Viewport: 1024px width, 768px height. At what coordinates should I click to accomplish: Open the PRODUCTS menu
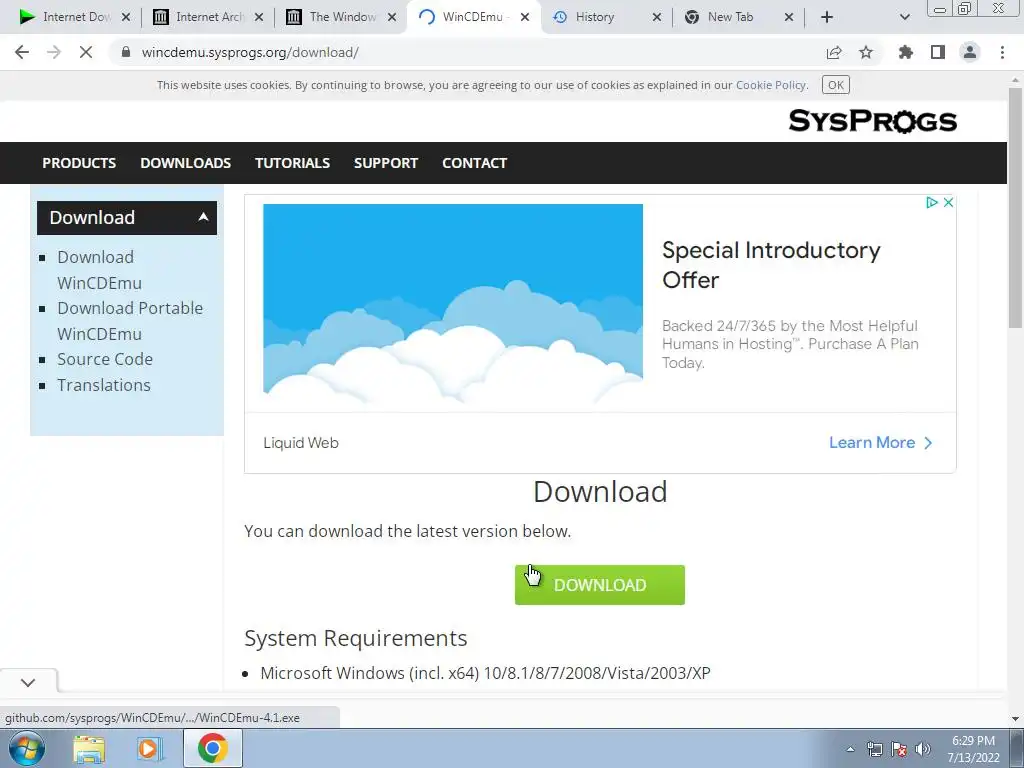(x=79, y=163)
